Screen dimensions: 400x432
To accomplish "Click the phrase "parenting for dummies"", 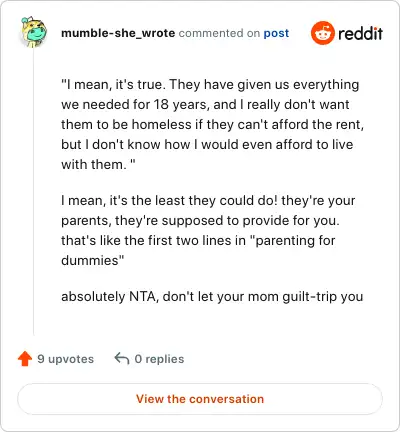I will pos(198,250).
